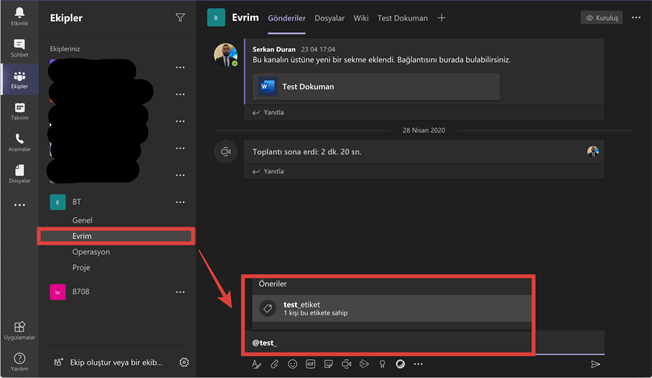
Task: Open the Uygulamalar apps store
Action: [x=20, y=331]
